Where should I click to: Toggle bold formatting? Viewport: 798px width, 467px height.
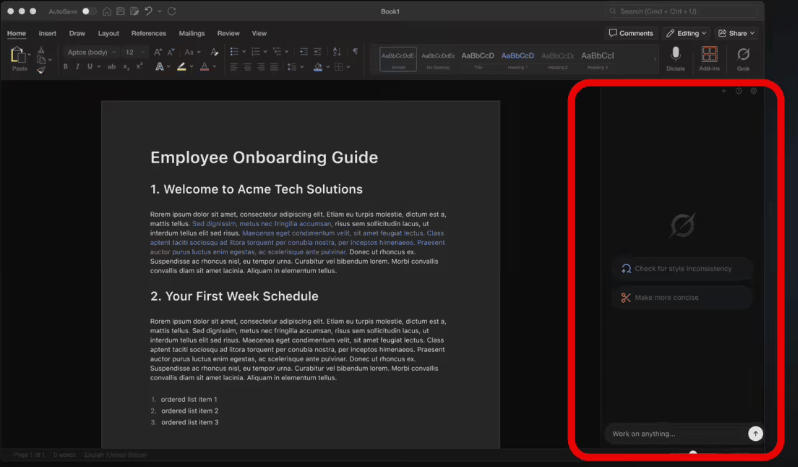point(65,67)
